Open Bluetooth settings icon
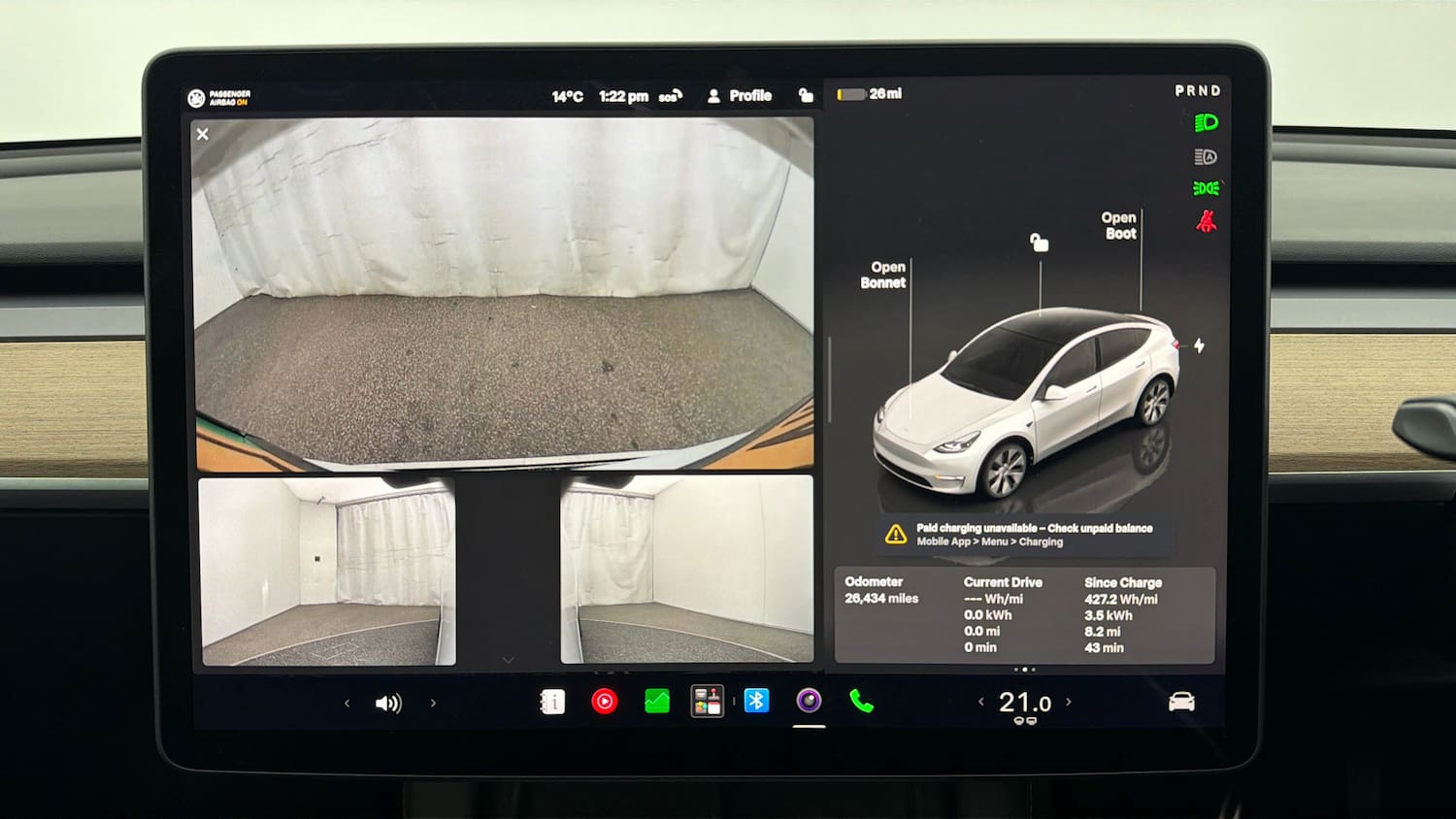Image resolution: width=1456 pixels, height=819 pixels. tap(757, 700)
